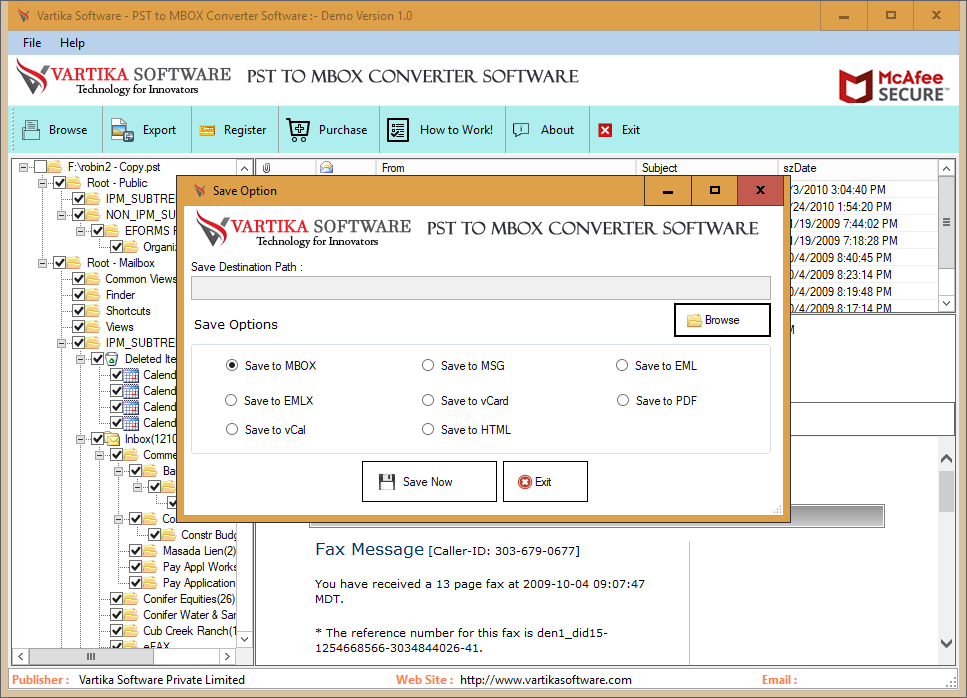Click the Conifer Equities(26) folder icon

[x=131, y=599]
